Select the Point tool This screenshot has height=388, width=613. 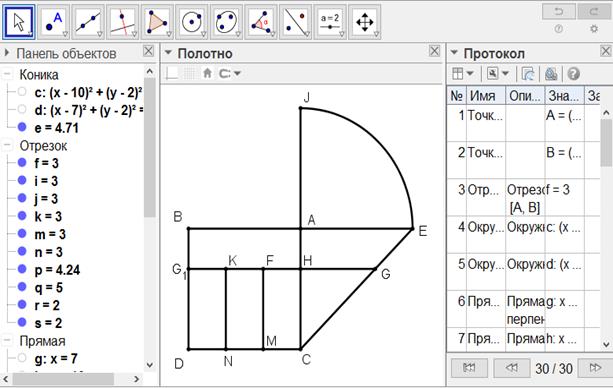[54, 22]
